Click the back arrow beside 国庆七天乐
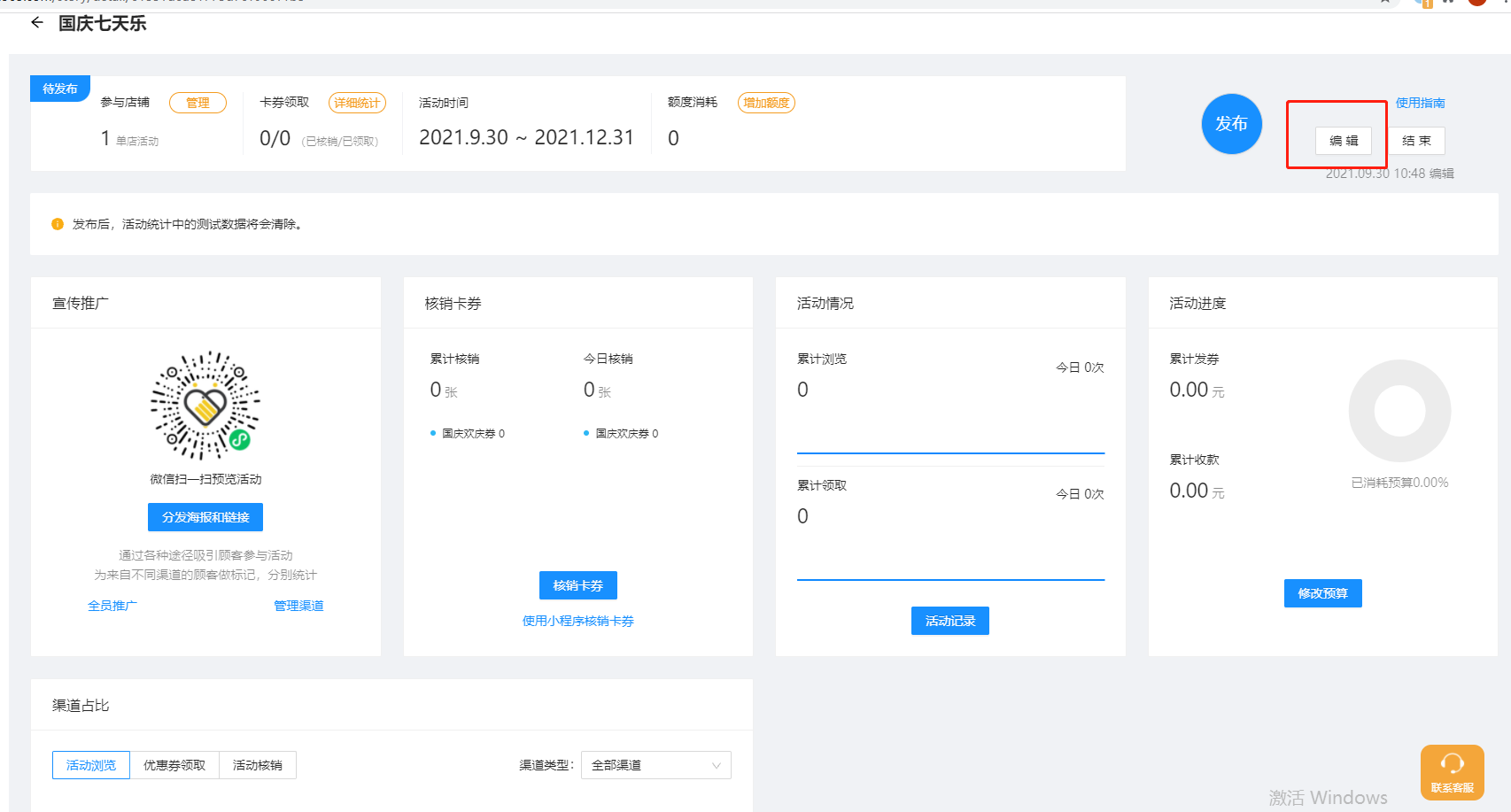The width and height of the screenshot is (1511, 812). pos(36,23)
